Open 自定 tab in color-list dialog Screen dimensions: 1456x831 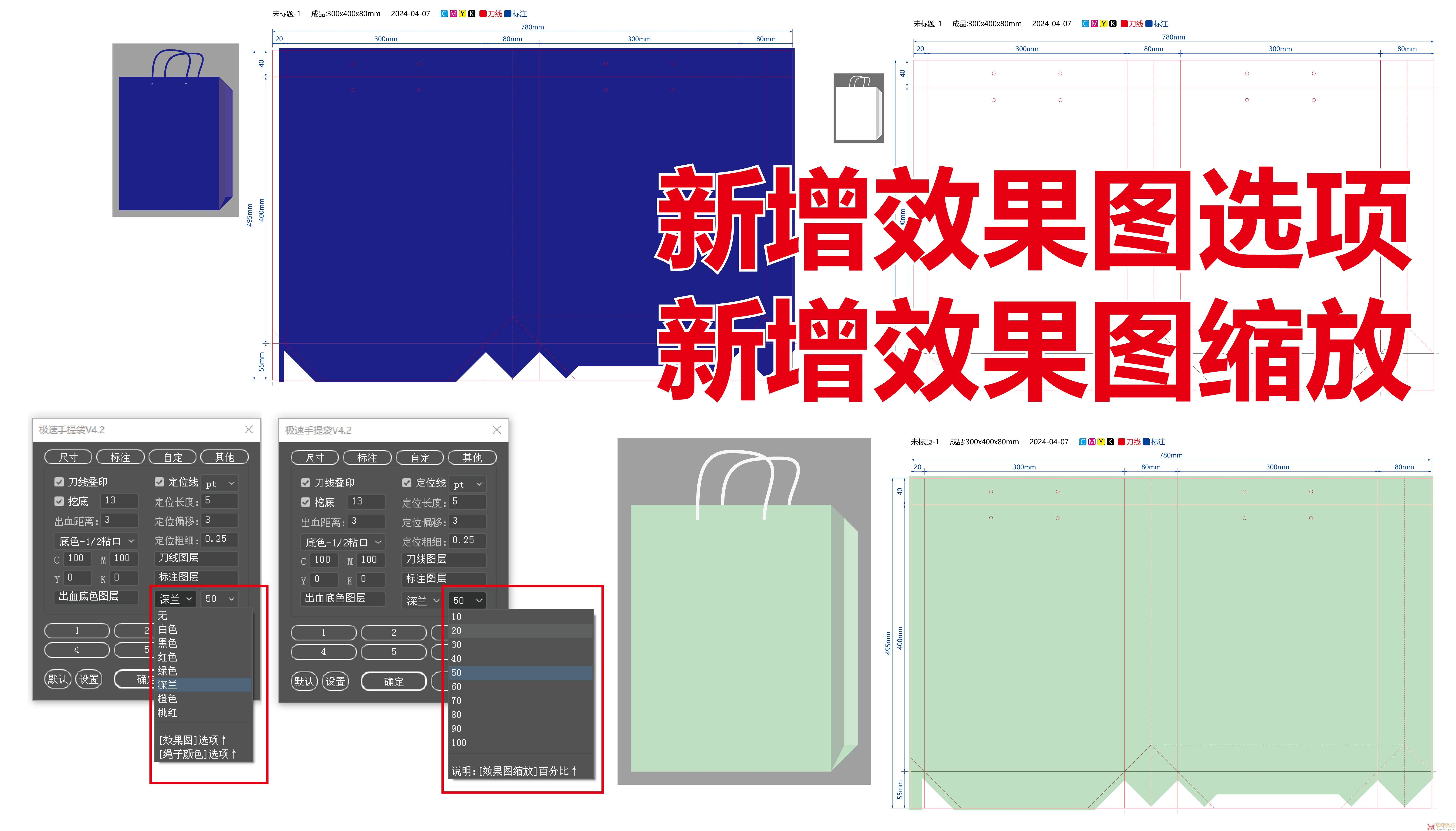(x=173, y=457)
